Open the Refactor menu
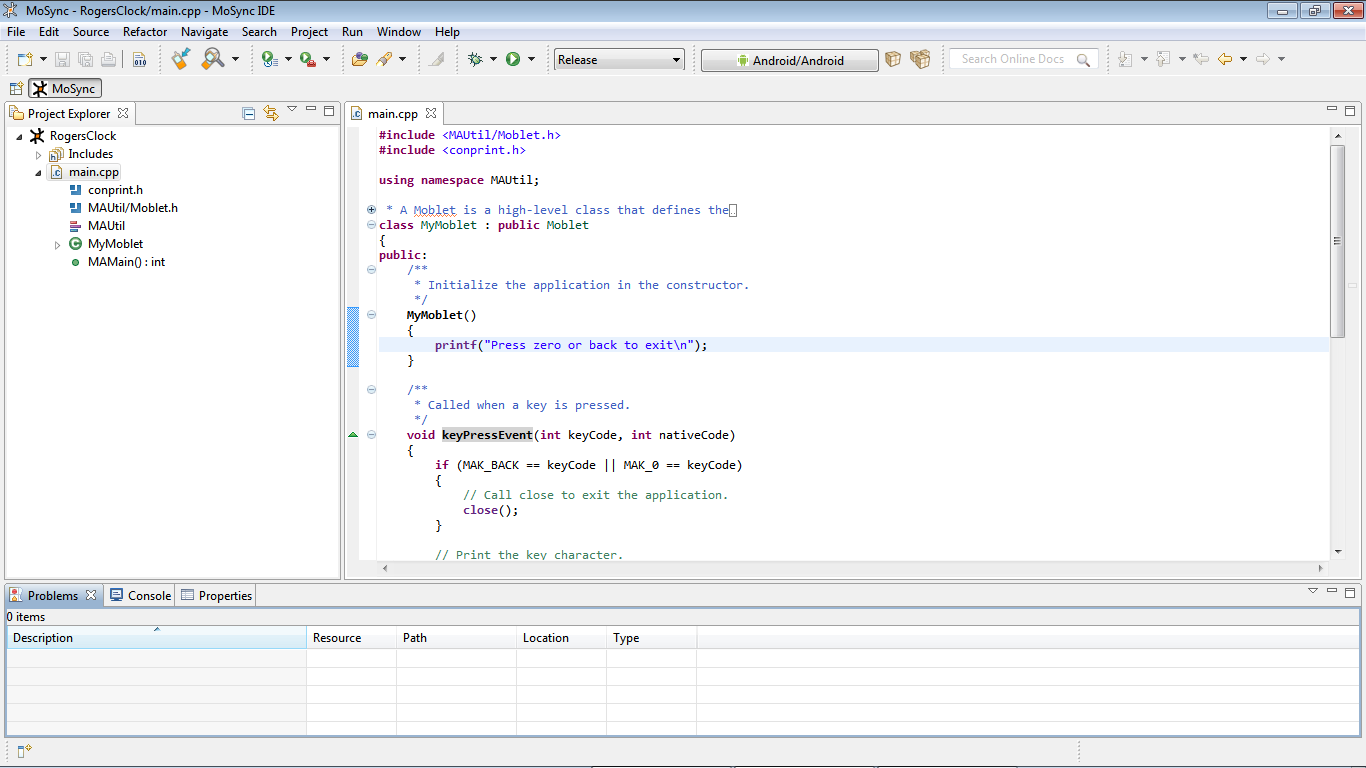This screenshot has height=768, width=1366. tap(145, 32)
